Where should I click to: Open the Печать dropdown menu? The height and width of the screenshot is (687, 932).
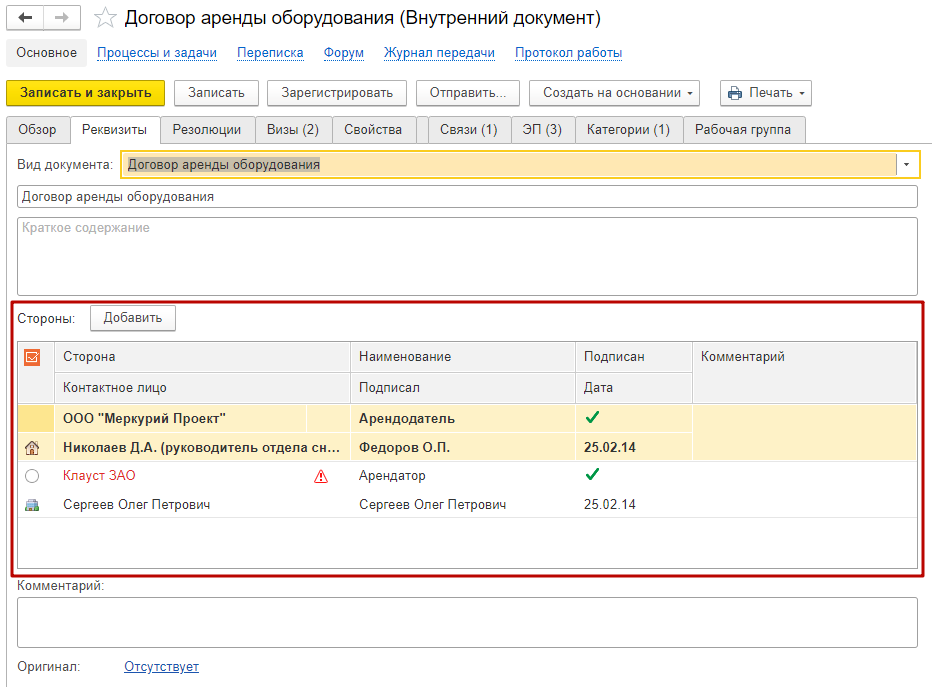[765, 93]
